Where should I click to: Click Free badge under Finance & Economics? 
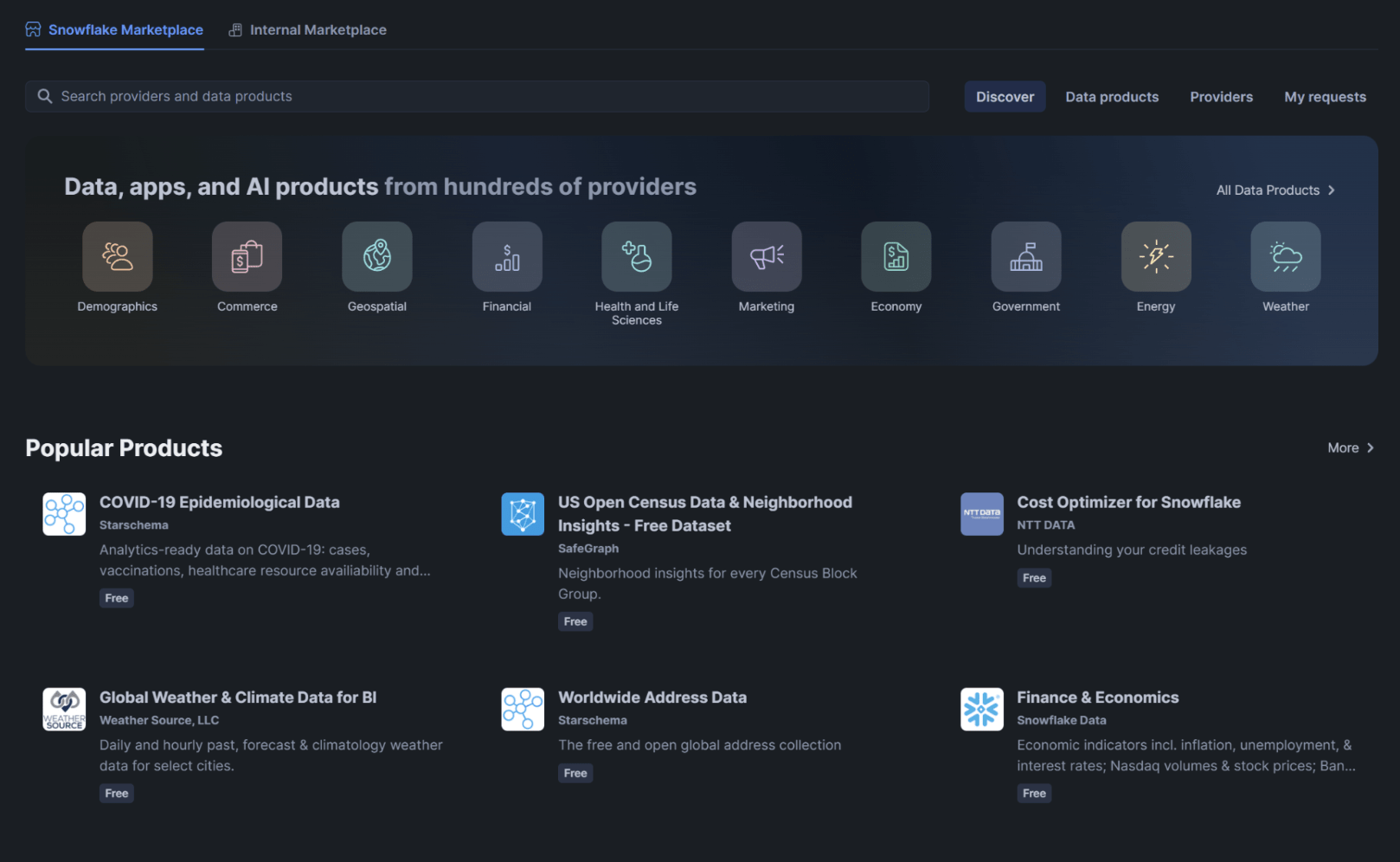pos(1034,794)
